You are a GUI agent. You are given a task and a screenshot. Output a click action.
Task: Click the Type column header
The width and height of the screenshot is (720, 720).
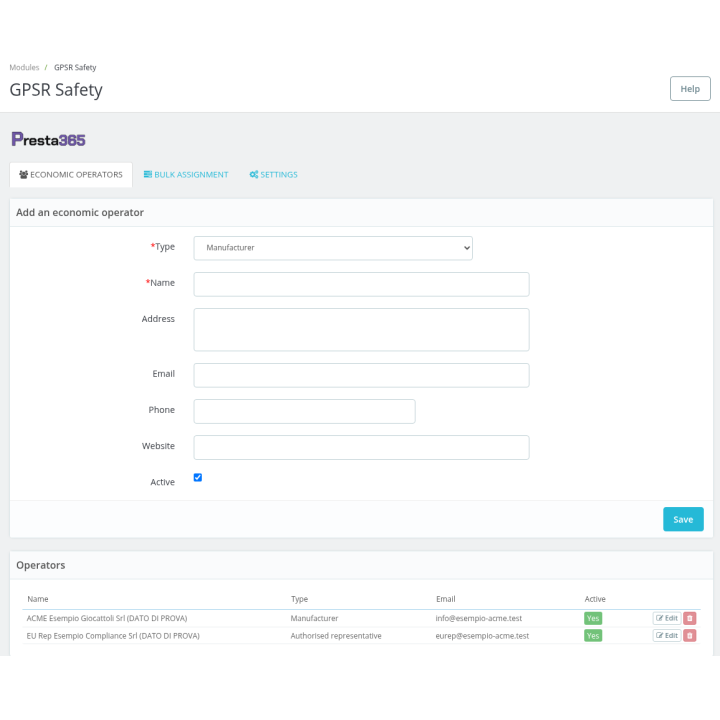click(x=299, y=599)
